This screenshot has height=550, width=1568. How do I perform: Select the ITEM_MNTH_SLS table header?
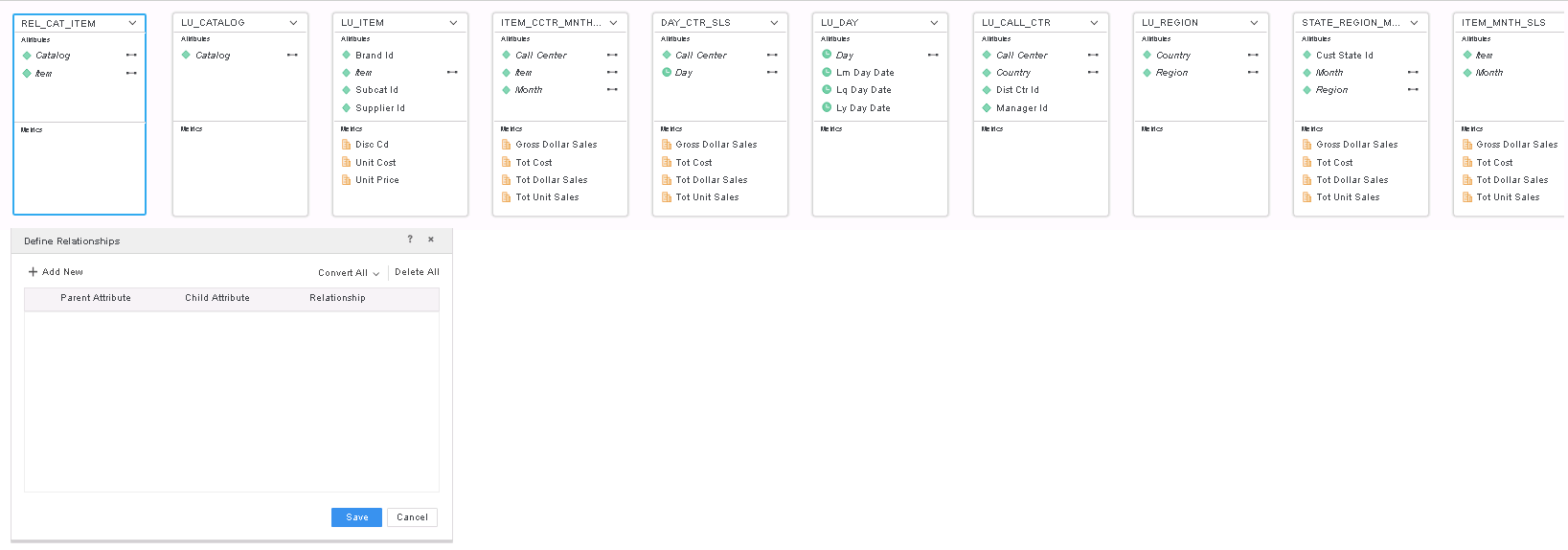click(1503, 22)
